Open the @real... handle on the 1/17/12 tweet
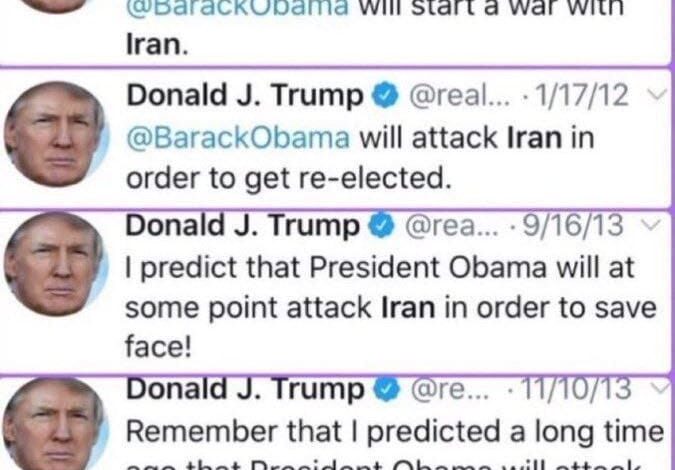 coord(461,96)
